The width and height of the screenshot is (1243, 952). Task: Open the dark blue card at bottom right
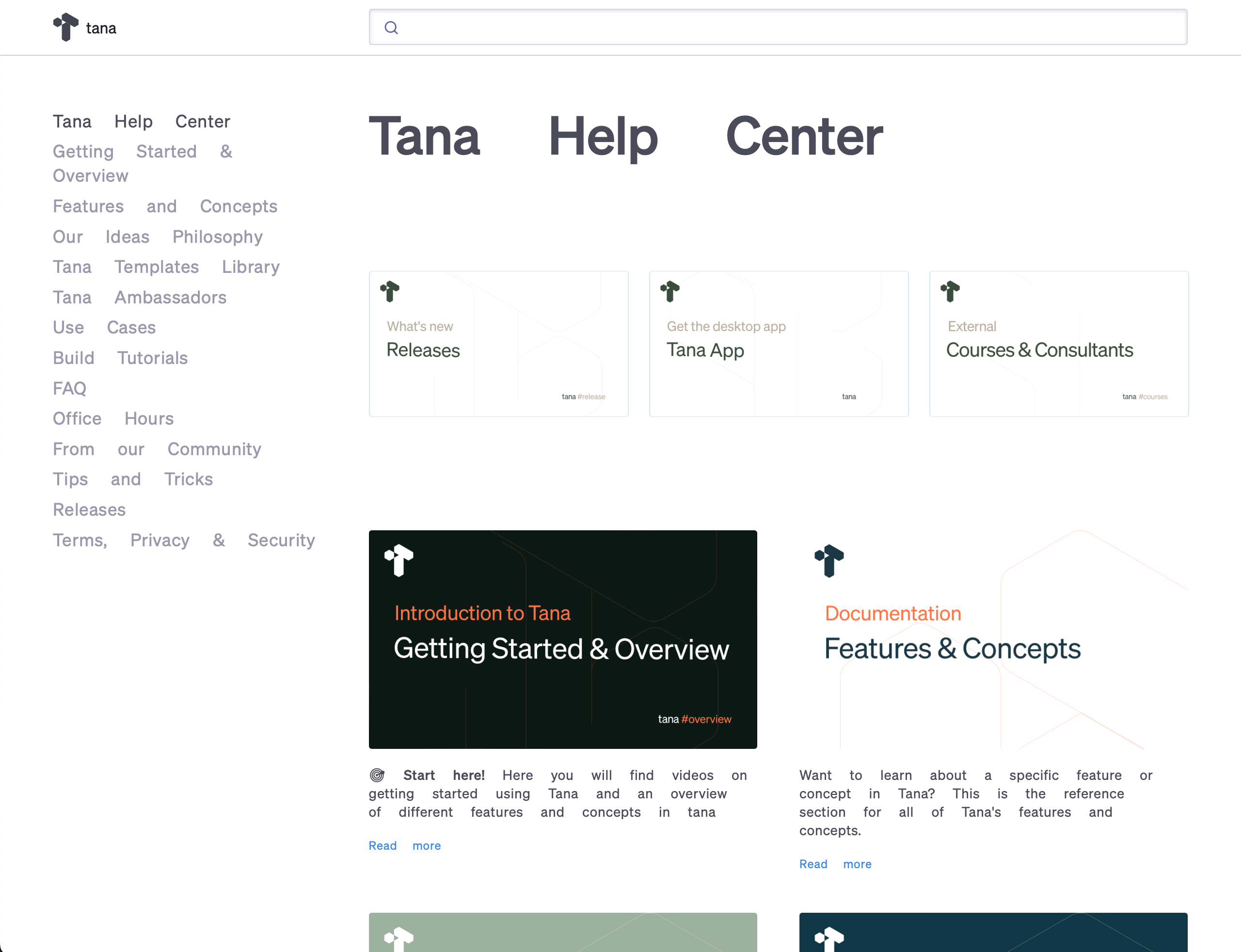coord(994,933)
